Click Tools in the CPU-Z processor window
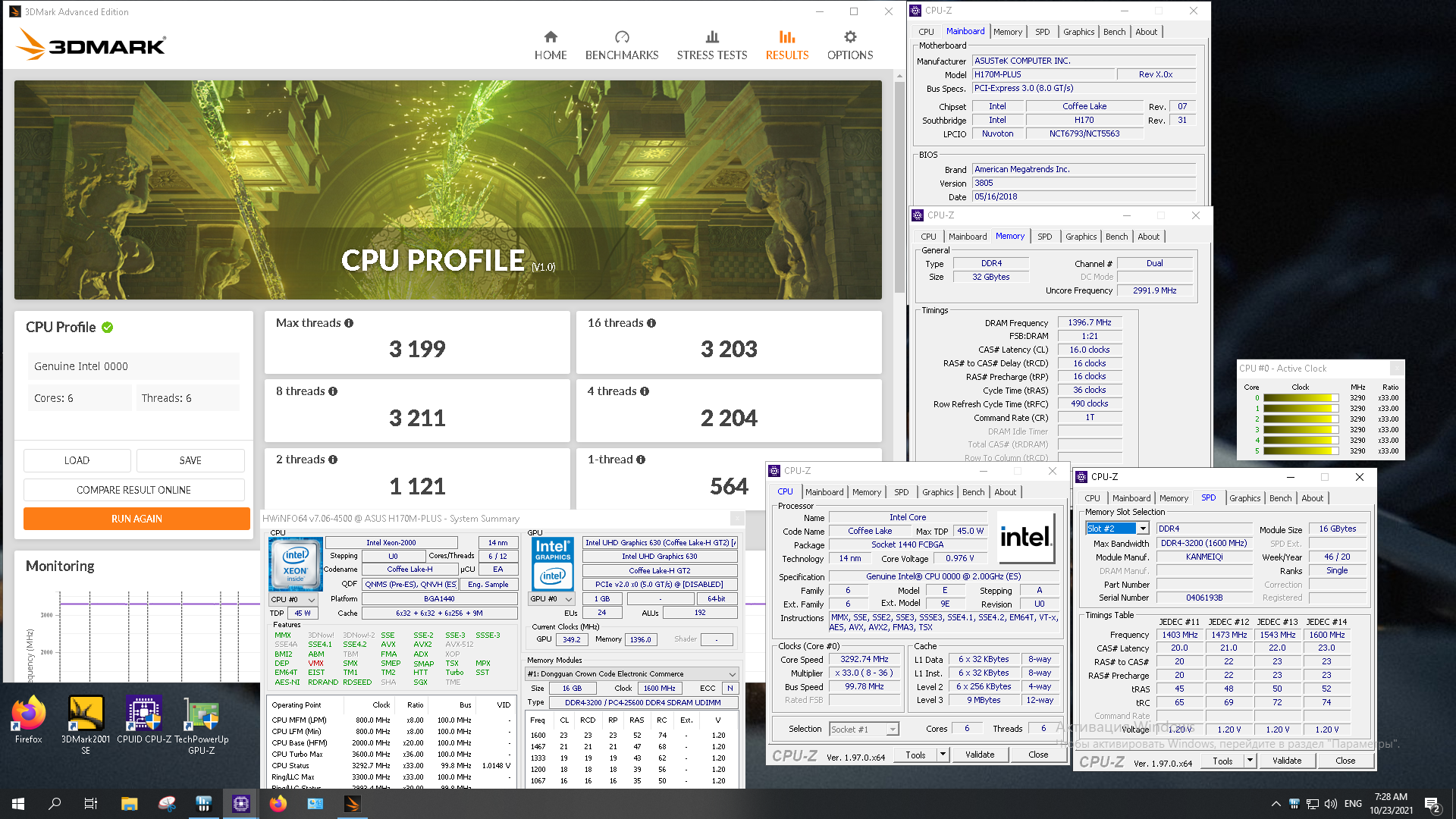 click(x=915, y=755)
